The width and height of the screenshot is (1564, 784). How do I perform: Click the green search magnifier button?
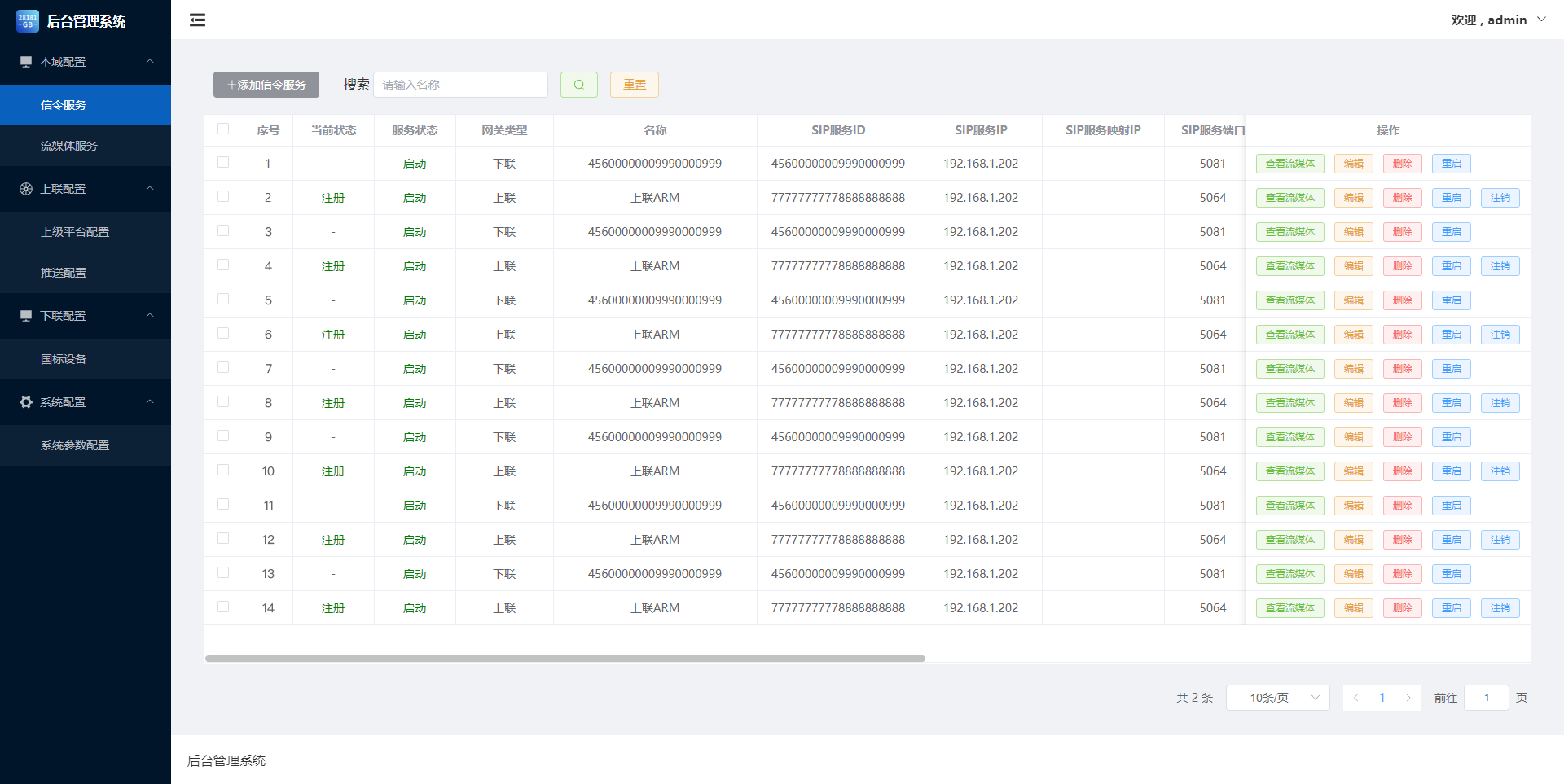pos(578,85)
